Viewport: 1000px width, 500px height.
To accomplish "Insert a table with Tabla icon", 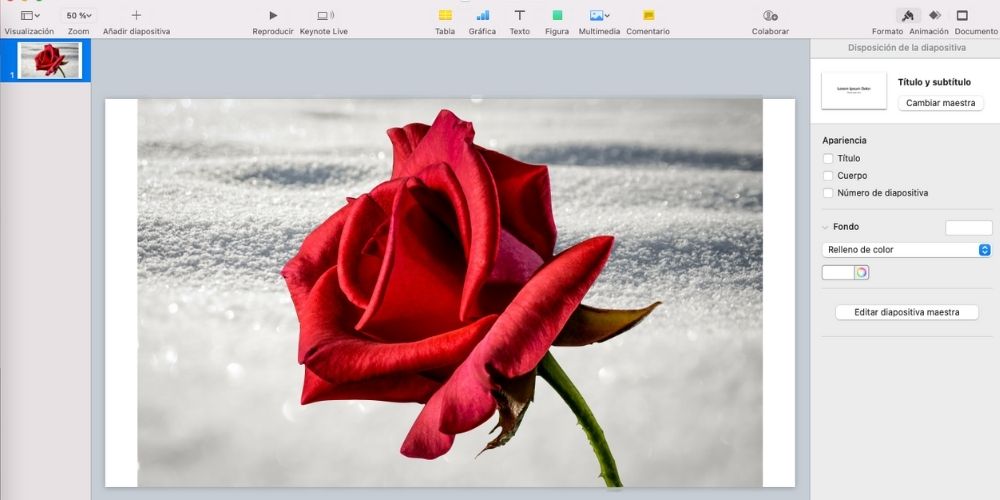I will click(x=445, y=15).
